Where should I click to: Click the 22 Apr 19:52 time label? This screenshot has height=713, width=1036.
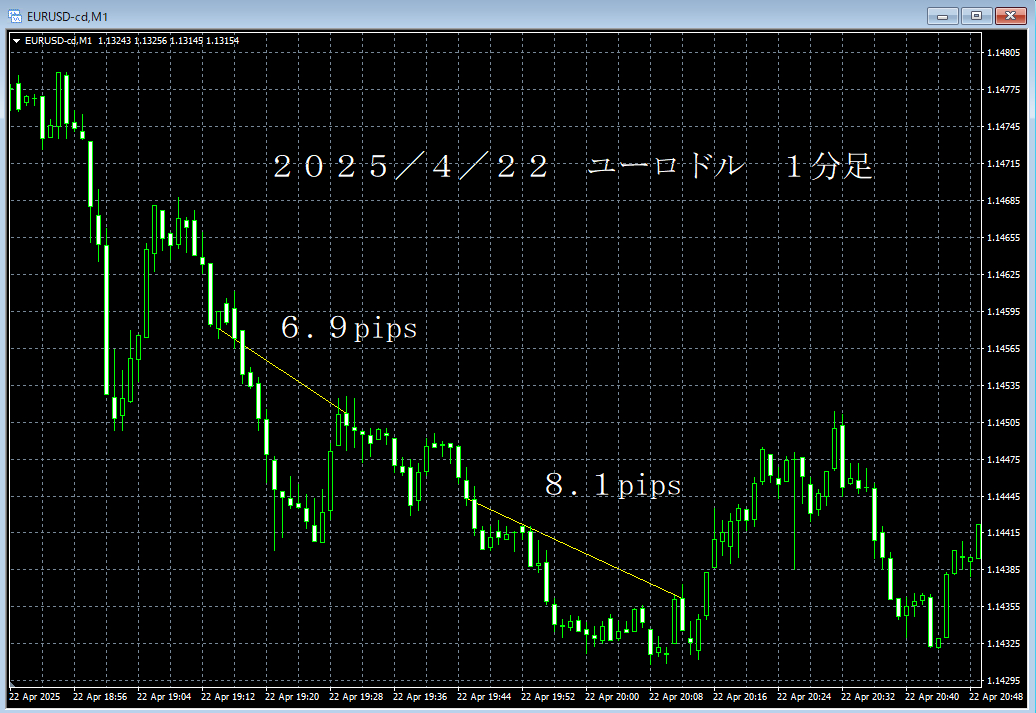point(548,697)
